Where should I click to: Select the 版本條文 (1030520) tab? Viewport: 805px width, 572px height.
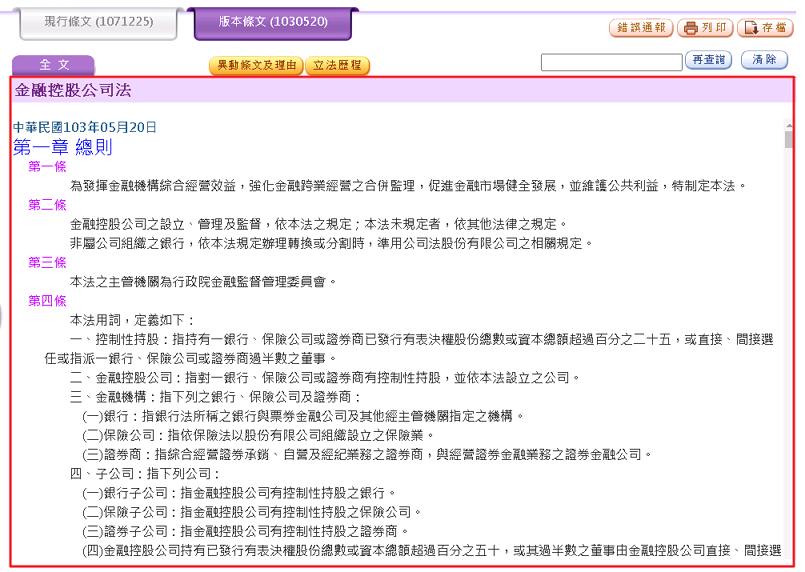coord(272,21)
